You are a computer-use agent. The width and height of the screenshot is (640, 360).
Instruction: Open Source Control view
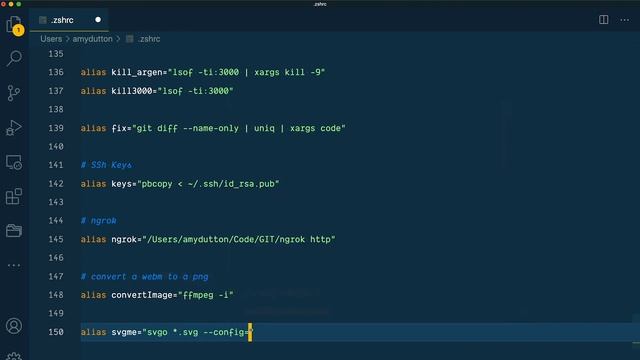[14, 93]
